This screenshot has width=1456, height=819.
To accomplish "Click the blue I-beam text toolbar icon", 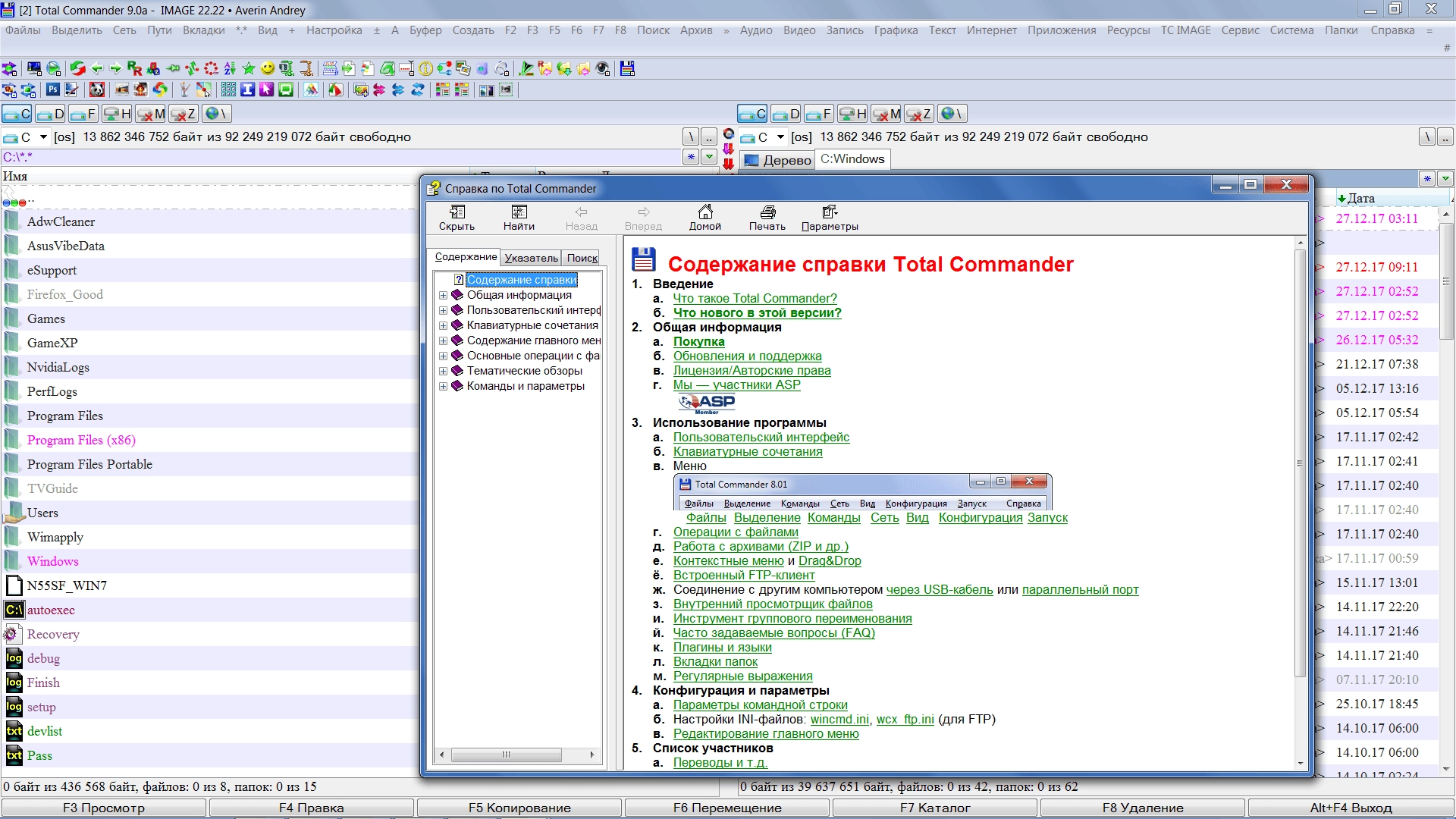I will coord(247,90).
